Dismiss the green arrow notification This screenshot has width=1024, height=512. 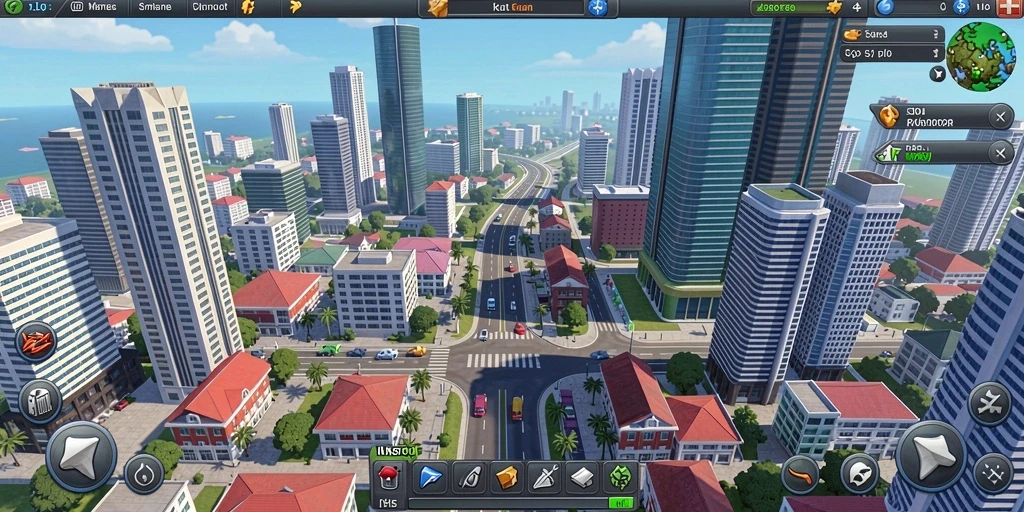[x=1000, y=153]
